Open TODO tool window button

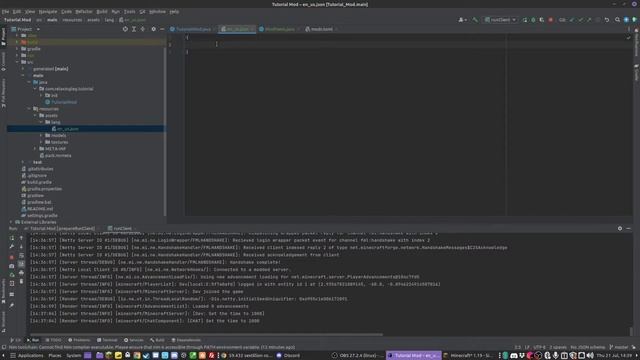[x=53, y=340]
